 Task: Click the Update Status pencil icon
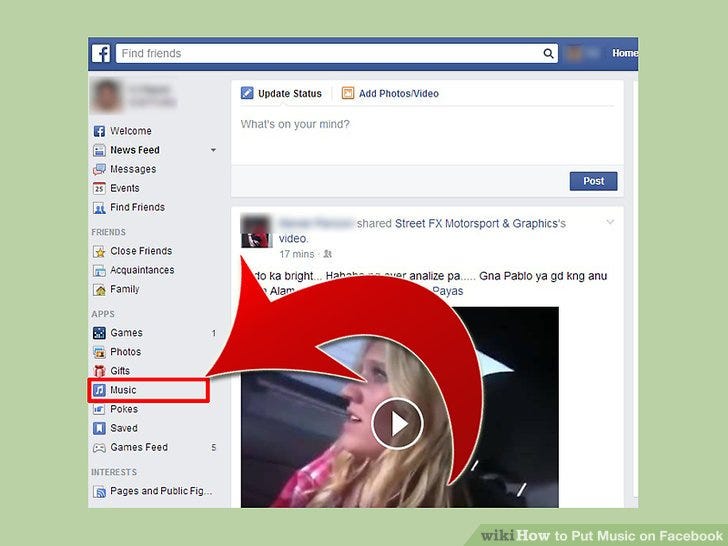(x=247, y=93)
